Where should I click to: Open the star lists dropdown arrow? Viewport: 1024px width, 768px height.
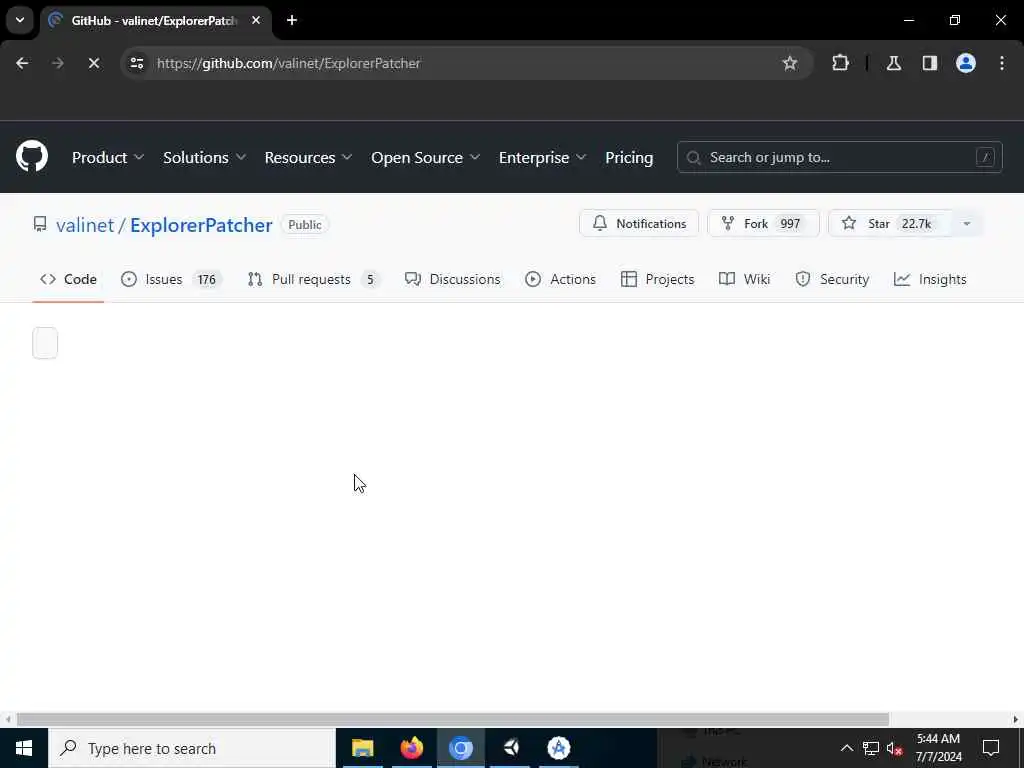click(967, 223)
